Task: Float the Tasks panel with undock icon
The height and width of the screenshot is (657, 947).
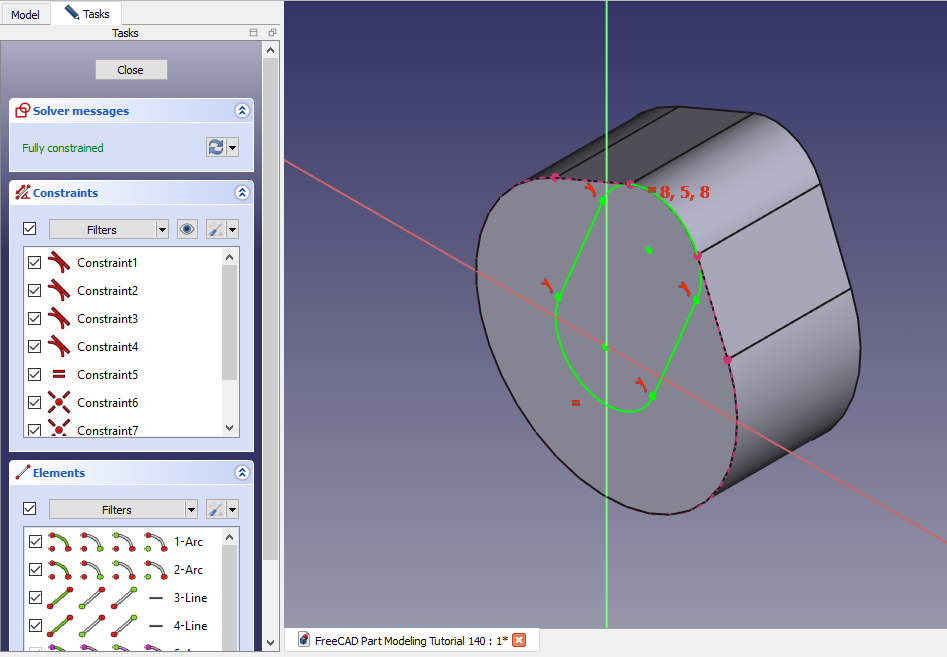Action: point(272,33)
